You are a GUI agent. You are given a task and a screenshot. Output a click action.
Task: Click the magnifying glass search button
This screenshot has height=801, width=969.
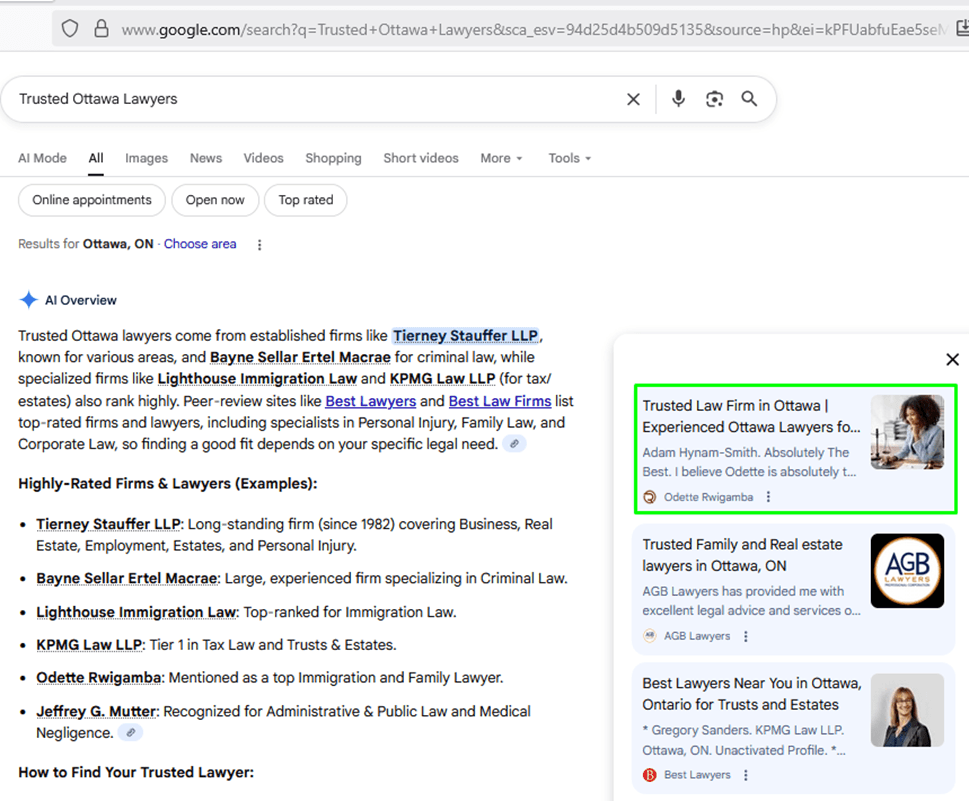point(749,99)
